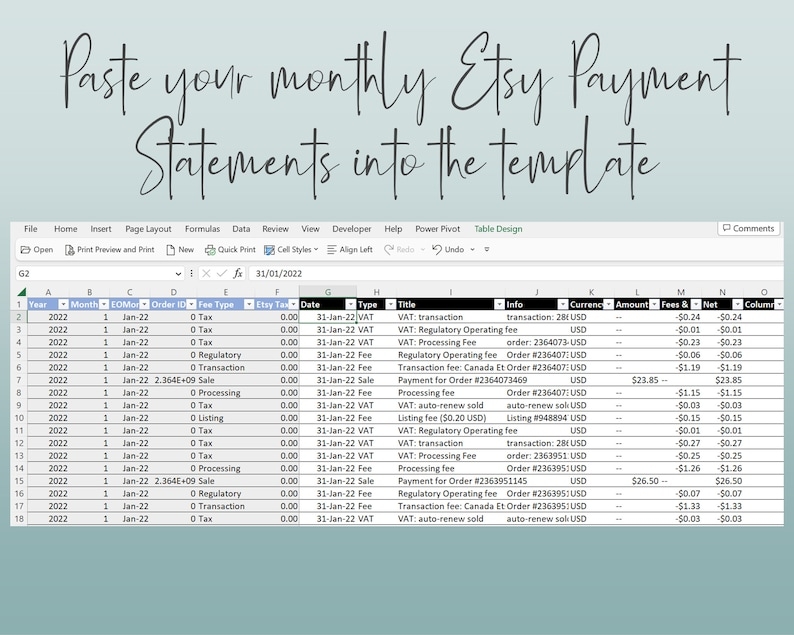Expand the Customize Quick Access Toolbar arrow
The width and height of the screenshot is (794, 635).
tap(487, 250)
